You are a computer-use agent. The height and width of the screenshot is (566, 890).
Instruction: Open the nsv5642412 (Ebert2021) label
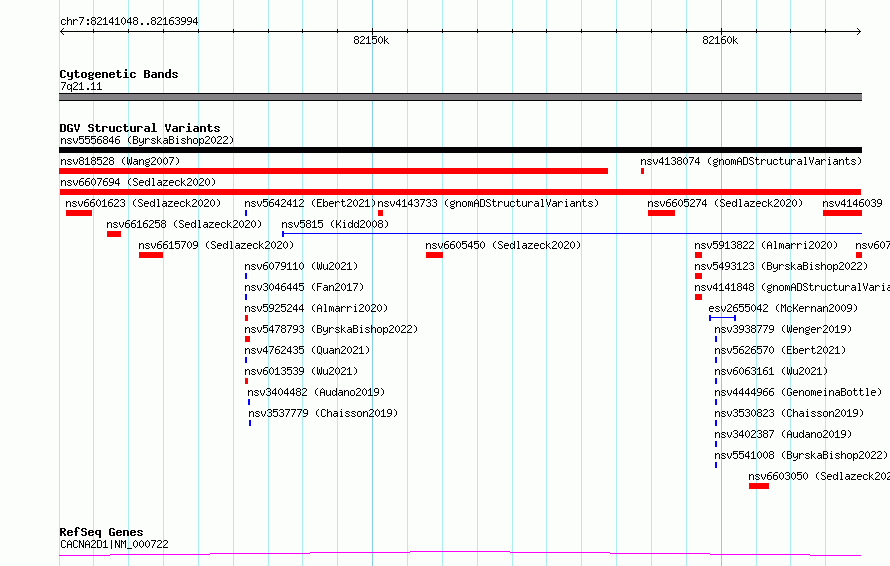click(x=310, y=203)
